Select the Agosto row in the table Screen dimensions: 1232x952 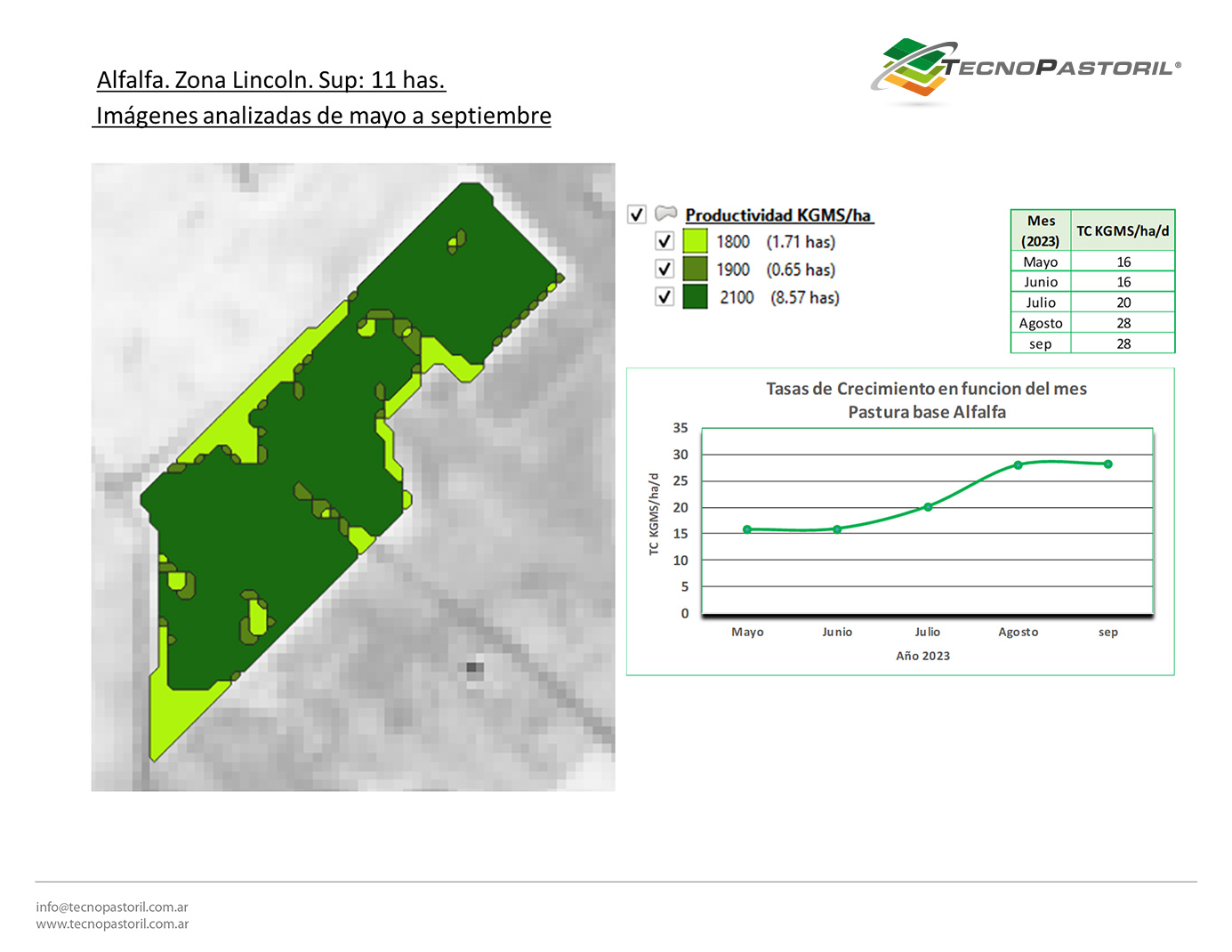[1092, 323]
